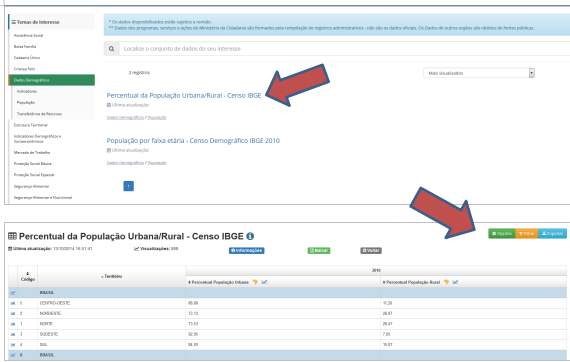Click the search magnifier icon
Image resolution: width=570 pixels, height=362 pixels.
point(112,49)
